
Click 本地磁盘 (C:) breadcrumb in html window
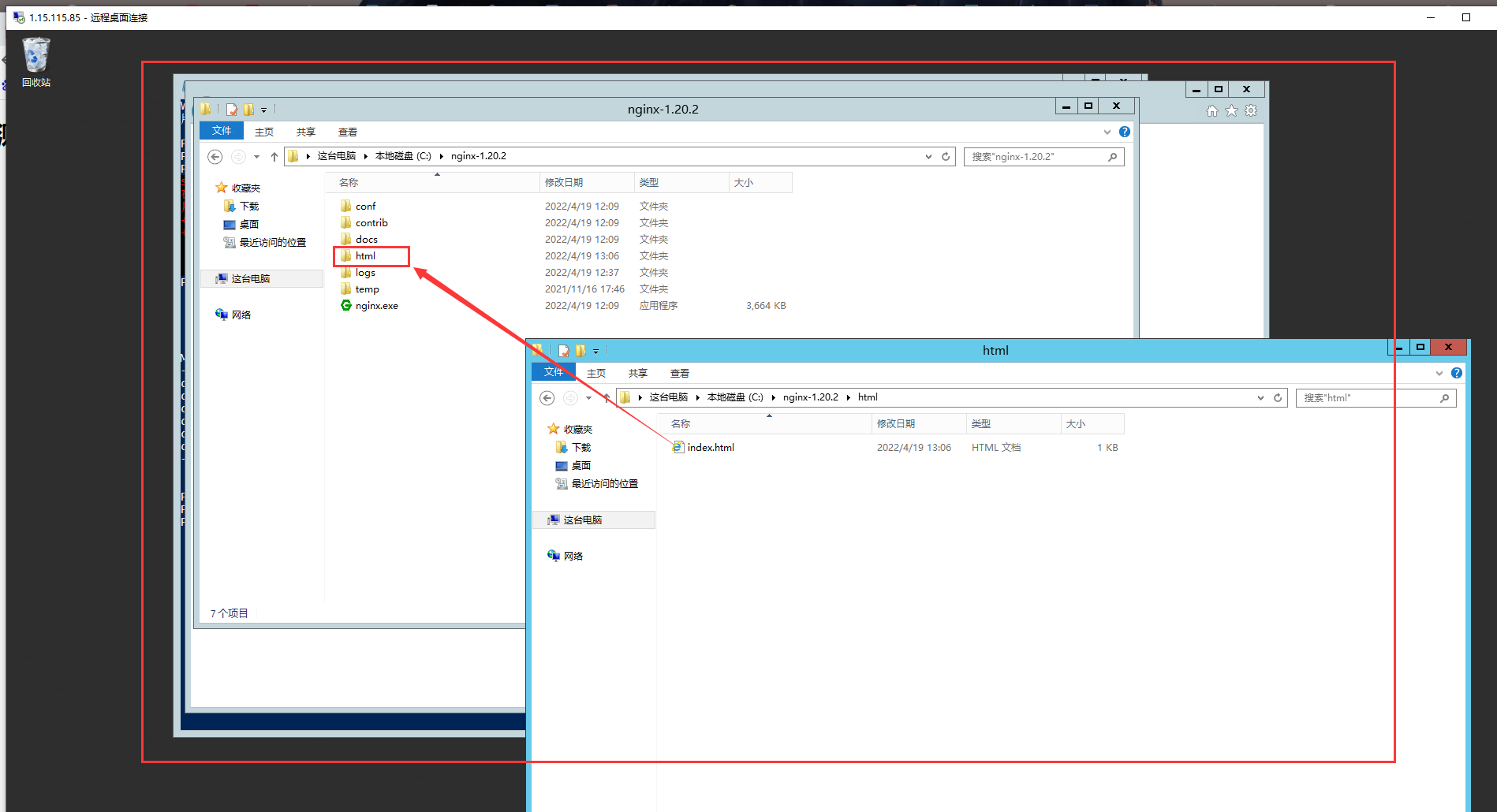[735, 397]
